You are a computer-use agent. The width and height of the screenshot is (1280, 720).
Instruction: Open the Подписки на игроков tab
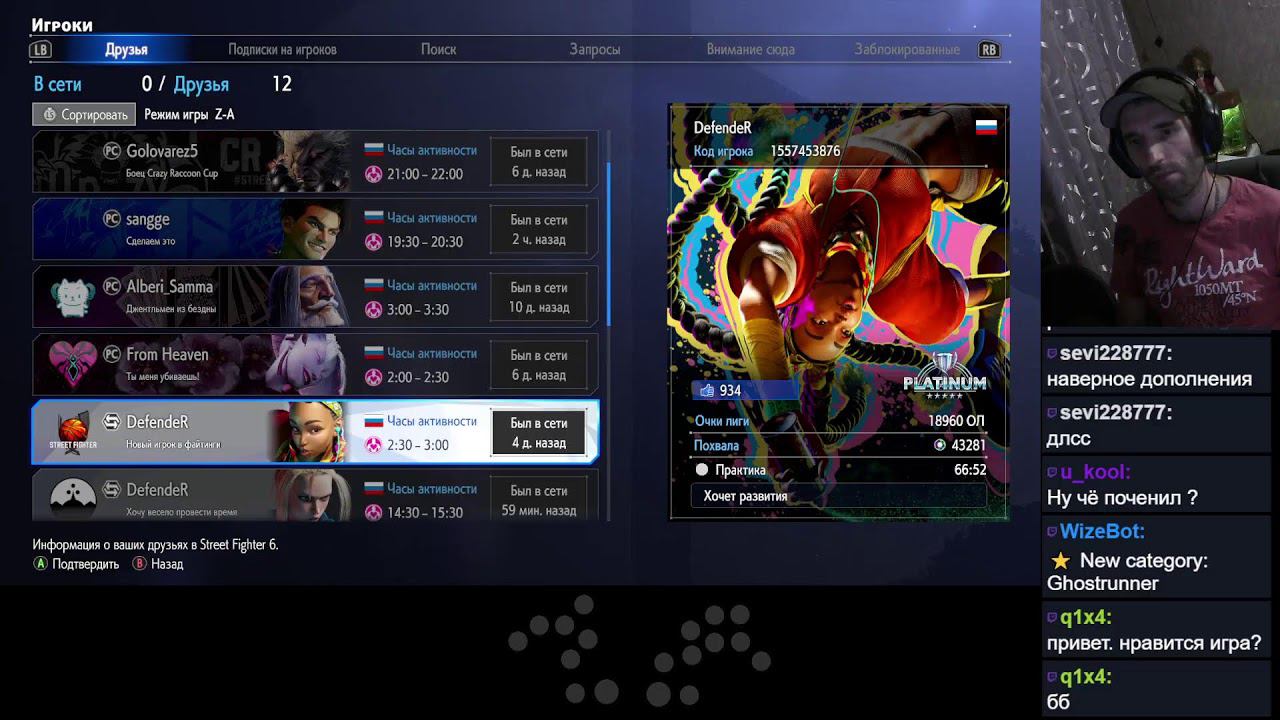tap(282, 49)
